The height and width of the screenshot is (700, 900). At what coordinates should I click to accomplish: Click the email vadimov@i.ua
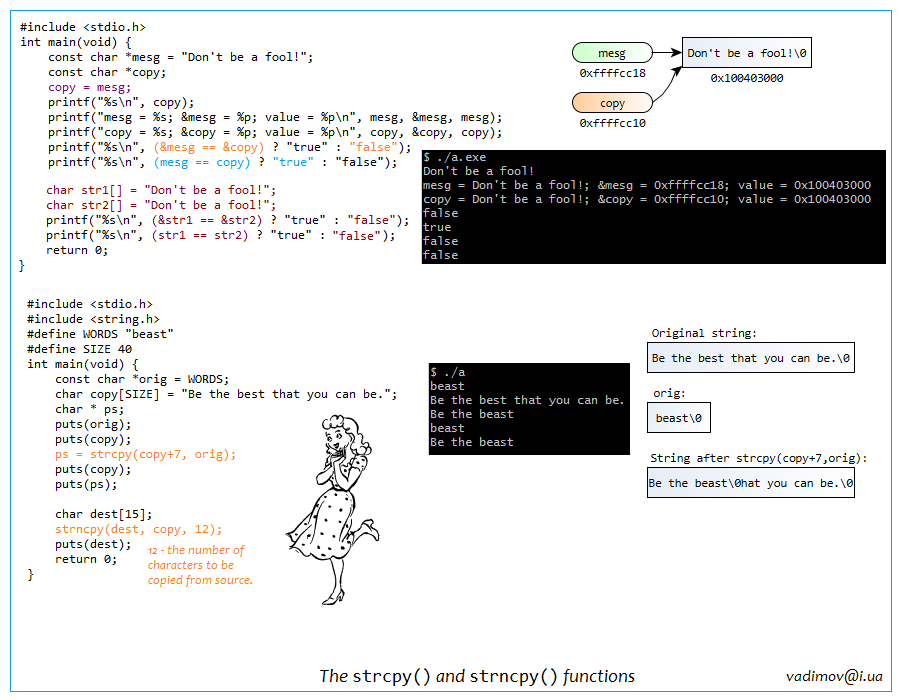tap(834, 676)
